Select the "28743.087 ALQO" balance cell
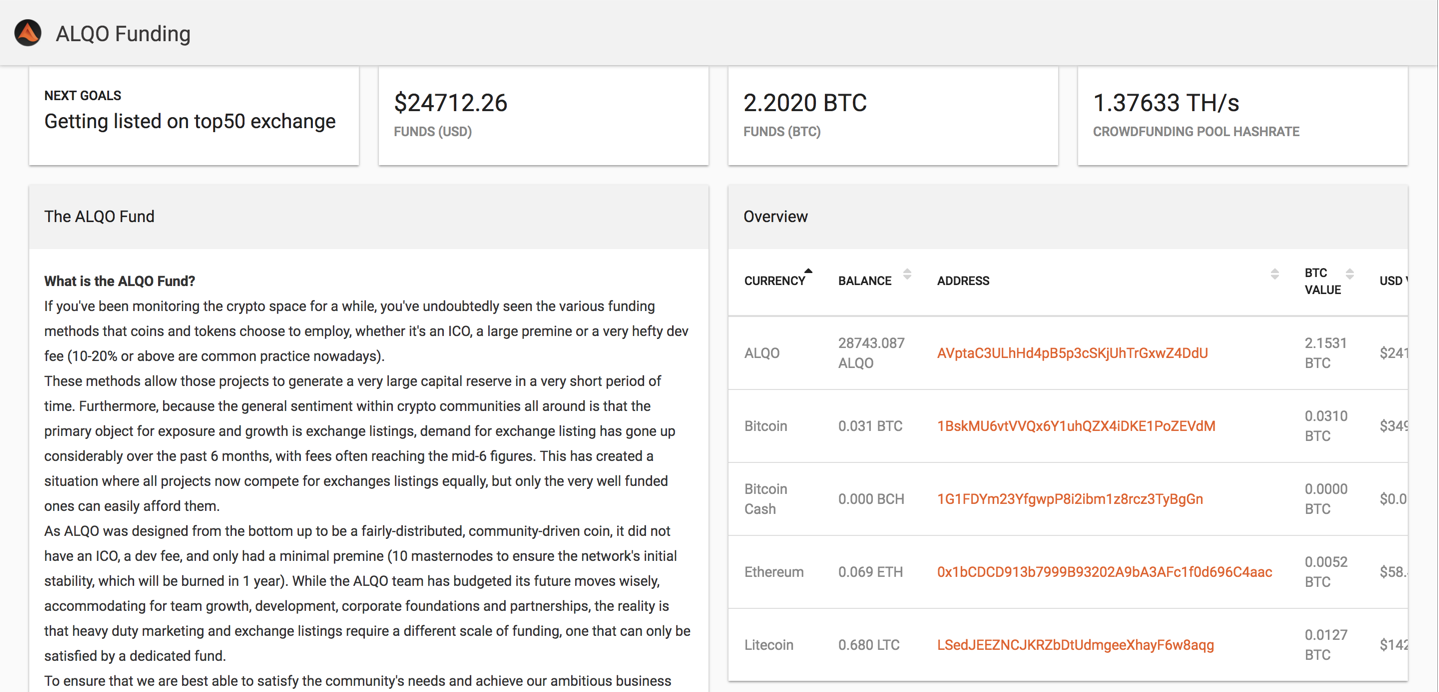 pos(871,353)
